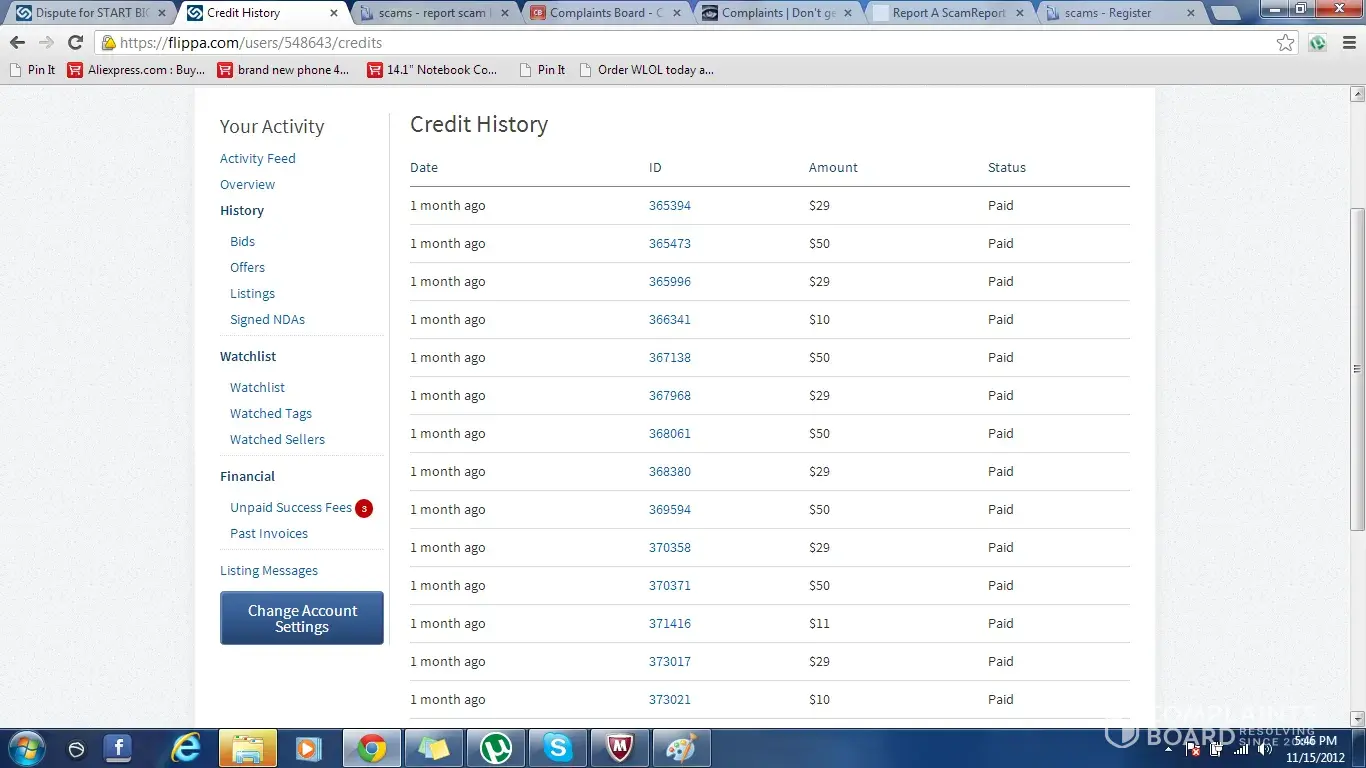Open Skype from the taskbar
1366x768 pixels.
coord(558,747)
